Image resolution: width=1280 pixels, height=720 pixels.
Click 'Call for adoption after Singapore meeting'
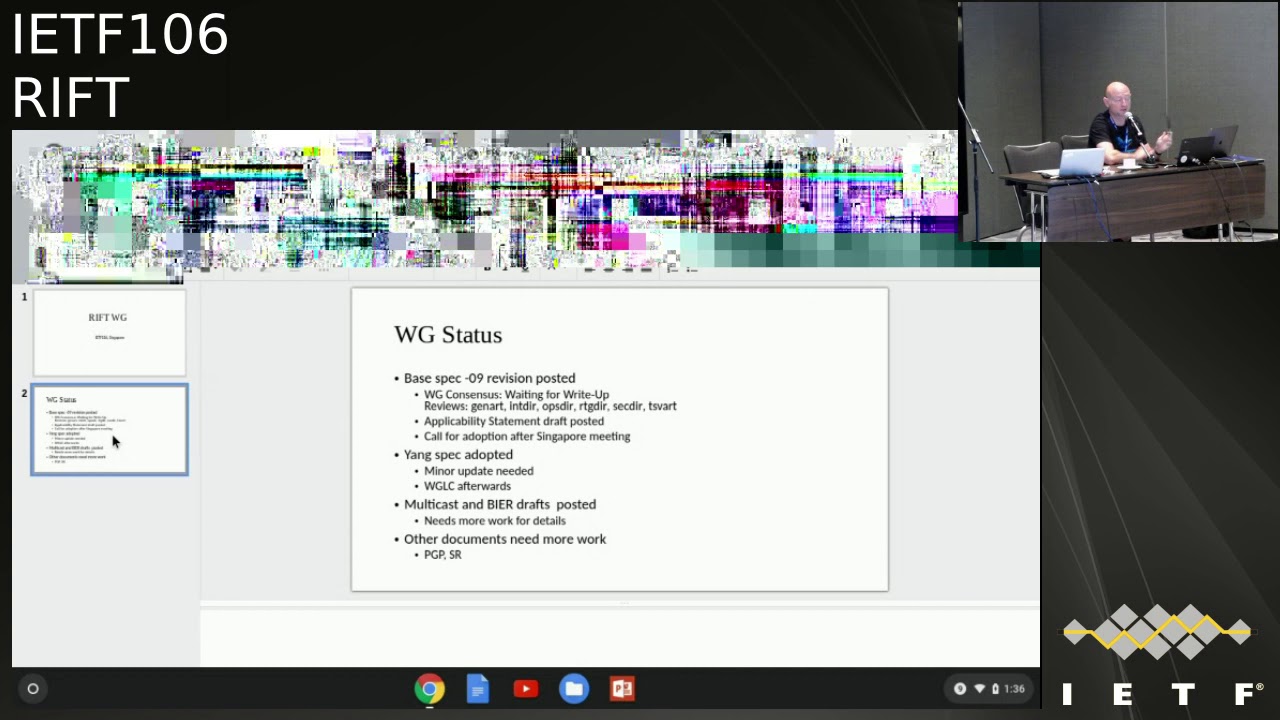pos(527,436)
